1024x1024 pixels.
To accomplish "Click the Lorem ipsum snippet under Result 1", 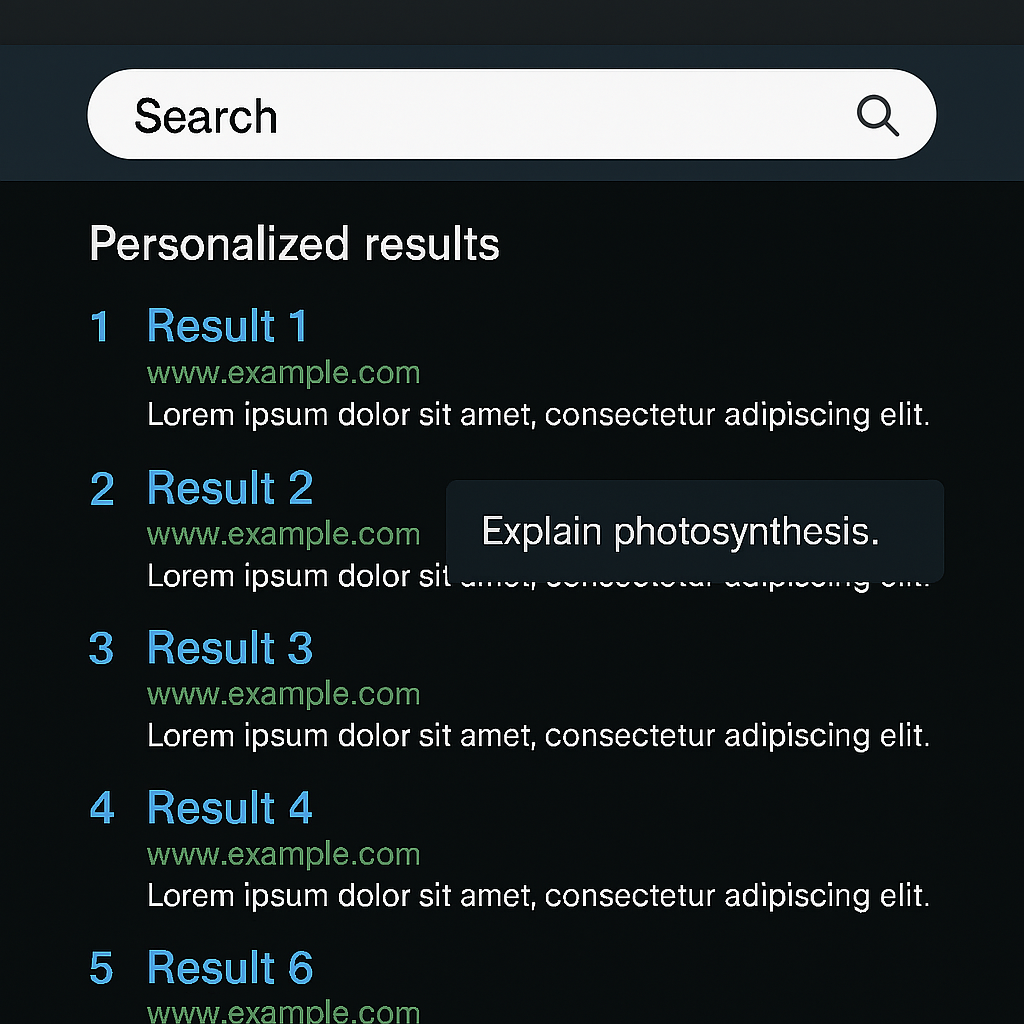I will 538,414.
